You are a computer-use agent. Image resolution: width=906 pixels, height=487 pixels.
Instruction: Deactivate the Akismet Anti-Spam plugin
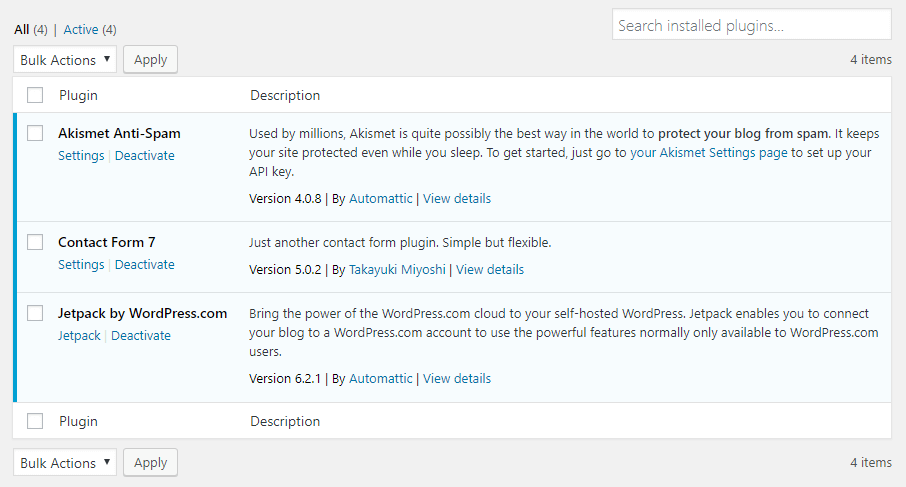145,156
